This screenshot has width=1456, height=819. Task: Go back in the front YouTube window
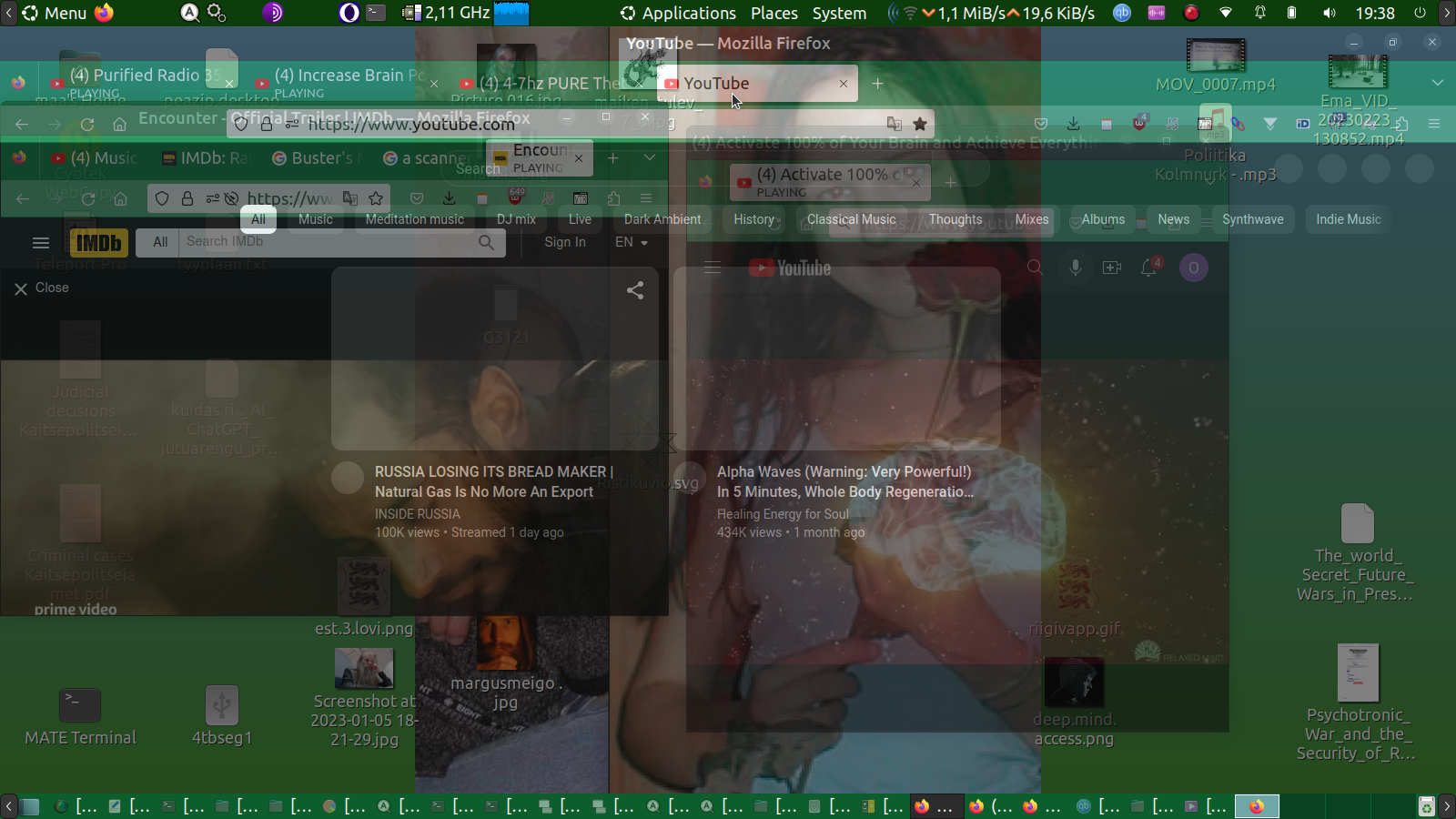click(22, 124)
